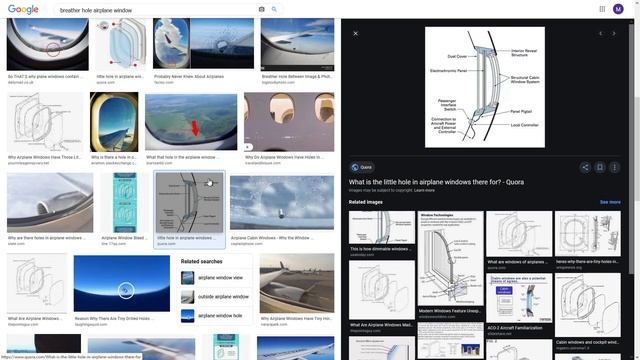
Task: Save the previewed image to collection
Action: tap(600, 167)
